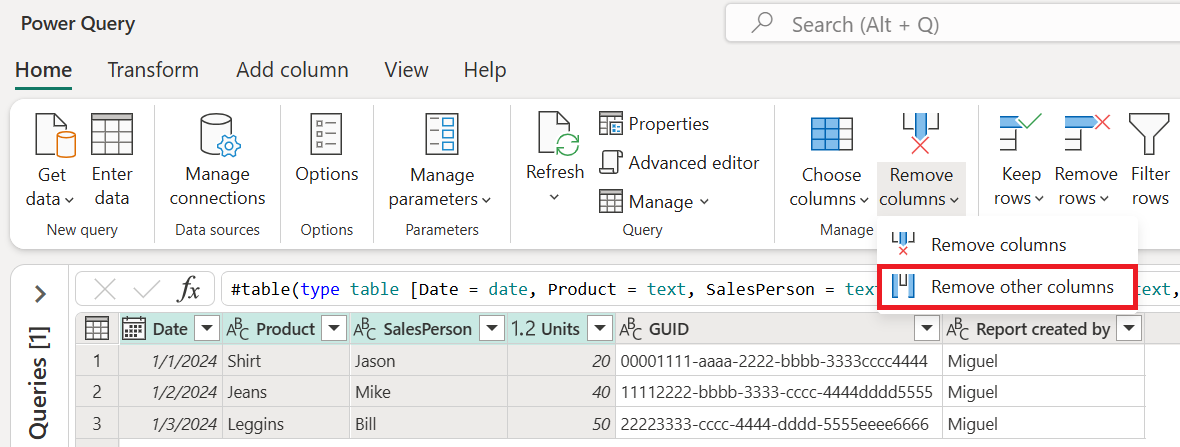1180x447 pixels.
Task: Click the Get data icon
Action: click(x=54, y=137)
